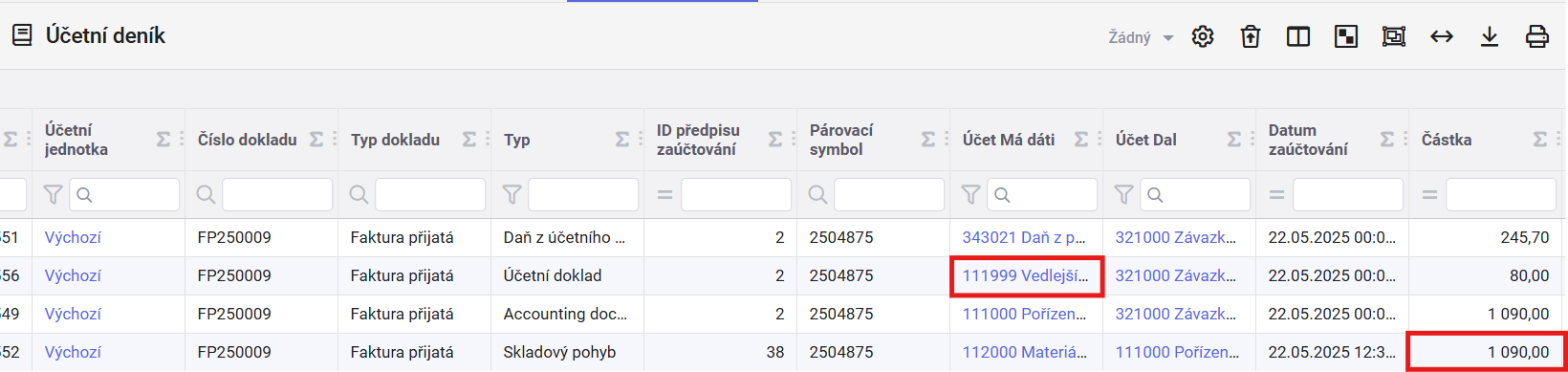The image size is (1568, 372).
Task: Click sigma icon in Párovací symbol column
Action: tap(928, 140)
